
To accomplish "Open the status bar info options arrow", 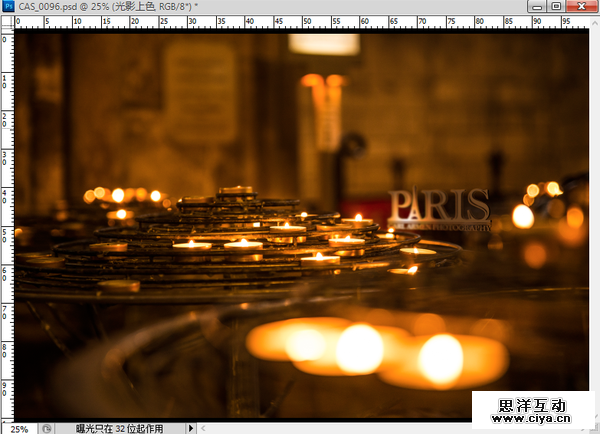I will [191, 427].
